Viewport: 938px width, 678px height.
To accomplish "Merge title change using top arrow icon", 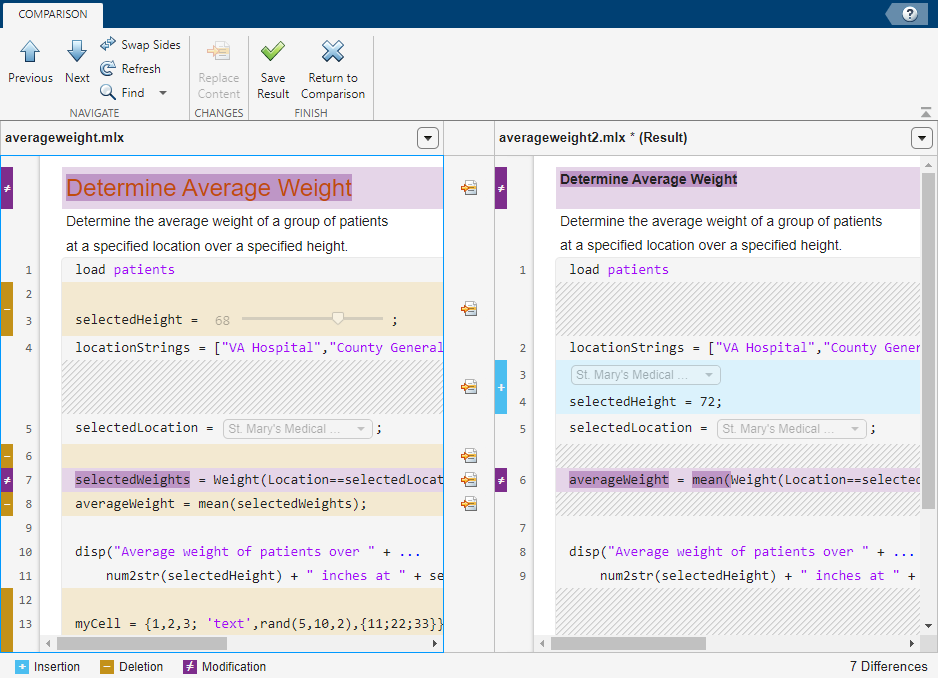I will pos(468,188).
